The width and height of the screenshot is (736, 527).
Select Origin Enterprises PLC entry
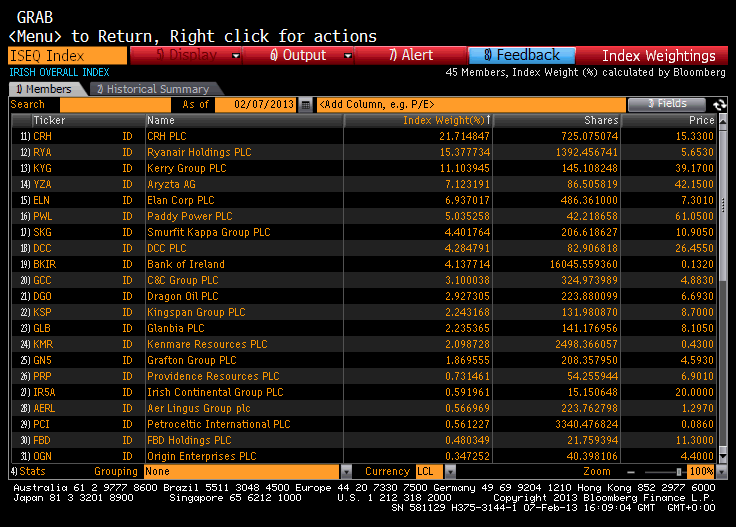(201, 456)
